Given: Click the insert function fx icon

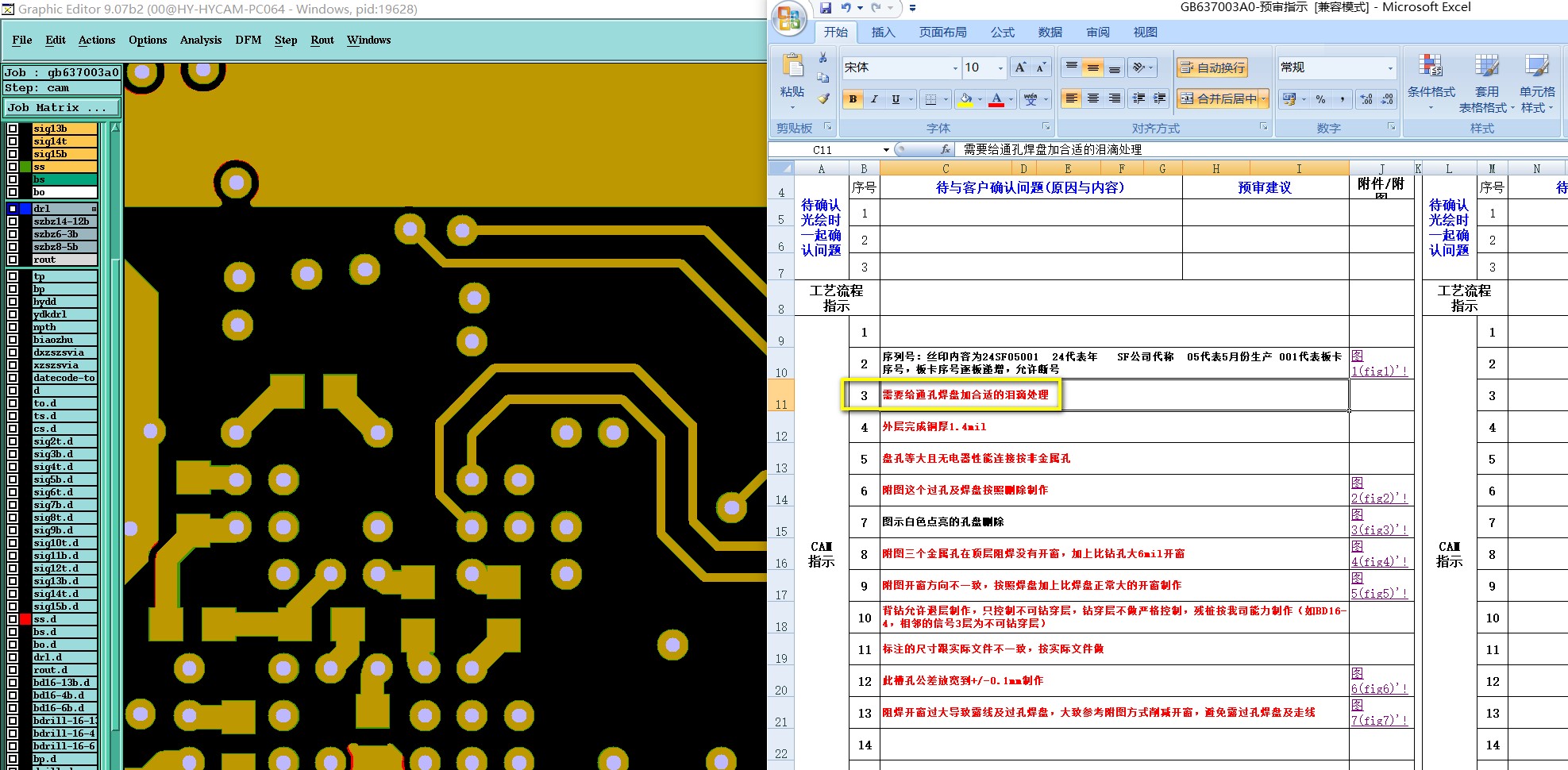Looking at the screenshot, I should tap(945, 149).
